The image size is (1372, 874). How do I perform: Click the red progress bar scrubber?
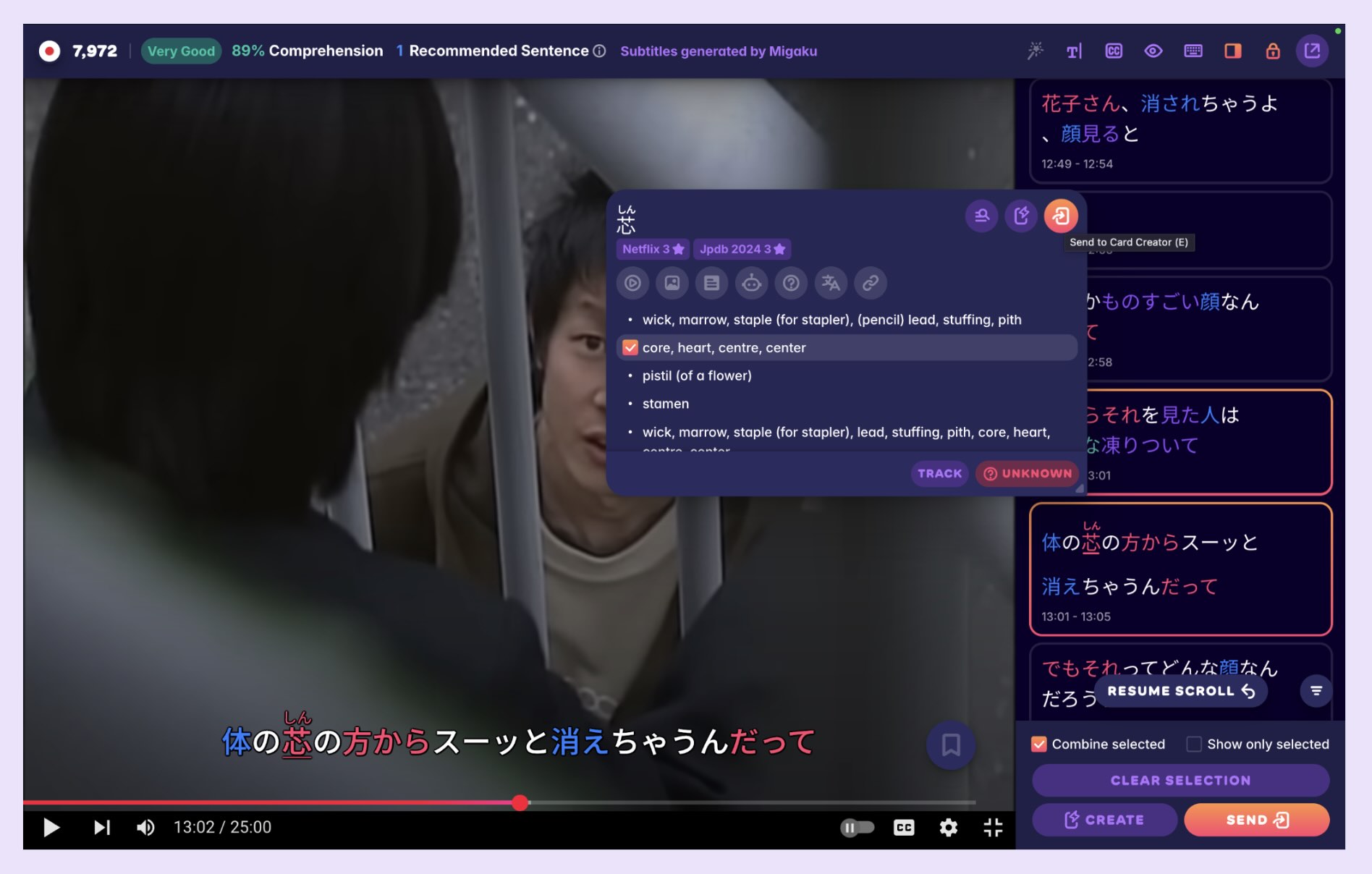coord(520,802)
